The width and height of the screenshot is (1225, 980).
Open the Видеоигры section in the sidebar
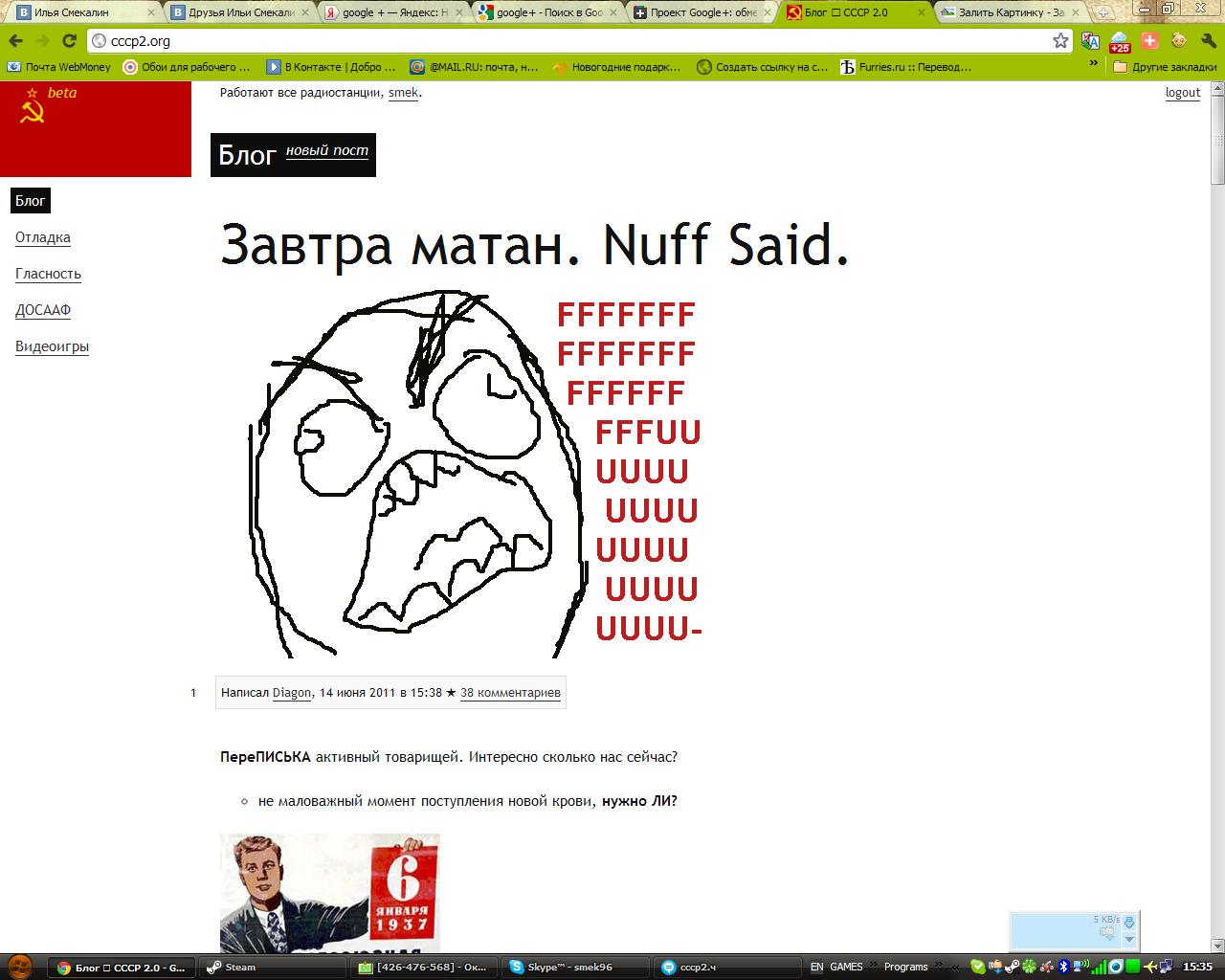point(52,346)
